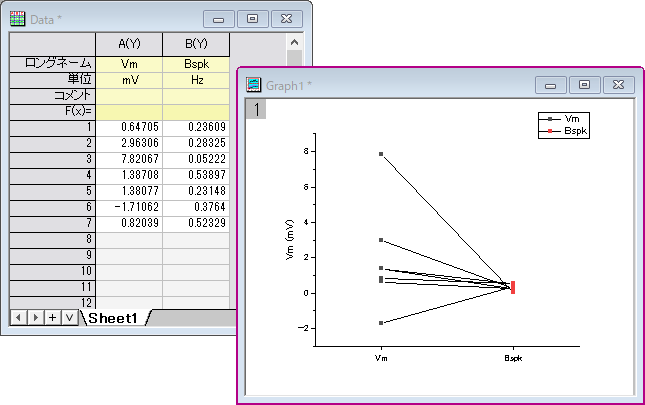The width and height of the screenshot is (645, 405).
Task: Close the Data window
Action: click(x=286, y=19)
